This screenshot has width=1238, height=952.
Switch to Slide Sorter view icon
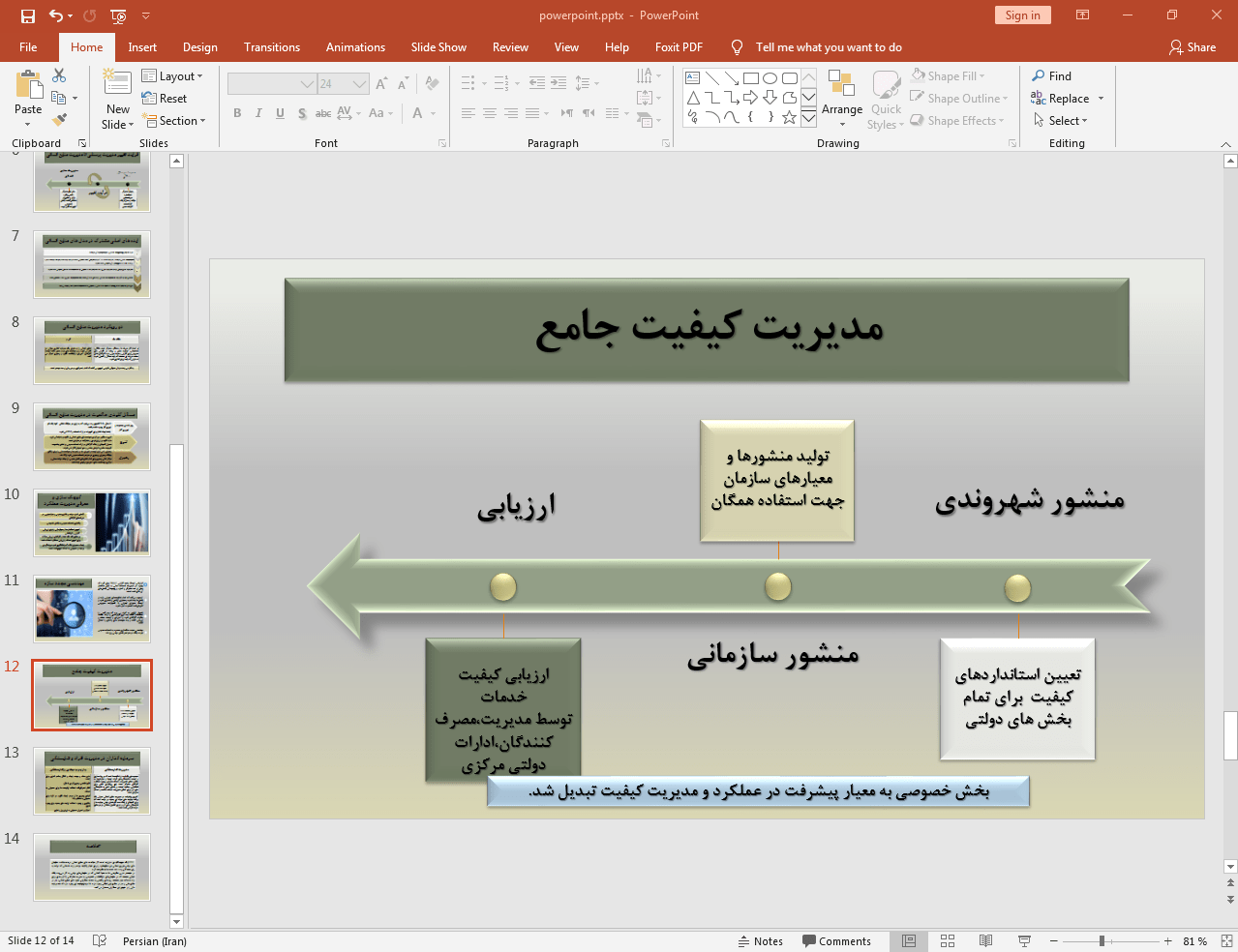click(x=948, y=941)
